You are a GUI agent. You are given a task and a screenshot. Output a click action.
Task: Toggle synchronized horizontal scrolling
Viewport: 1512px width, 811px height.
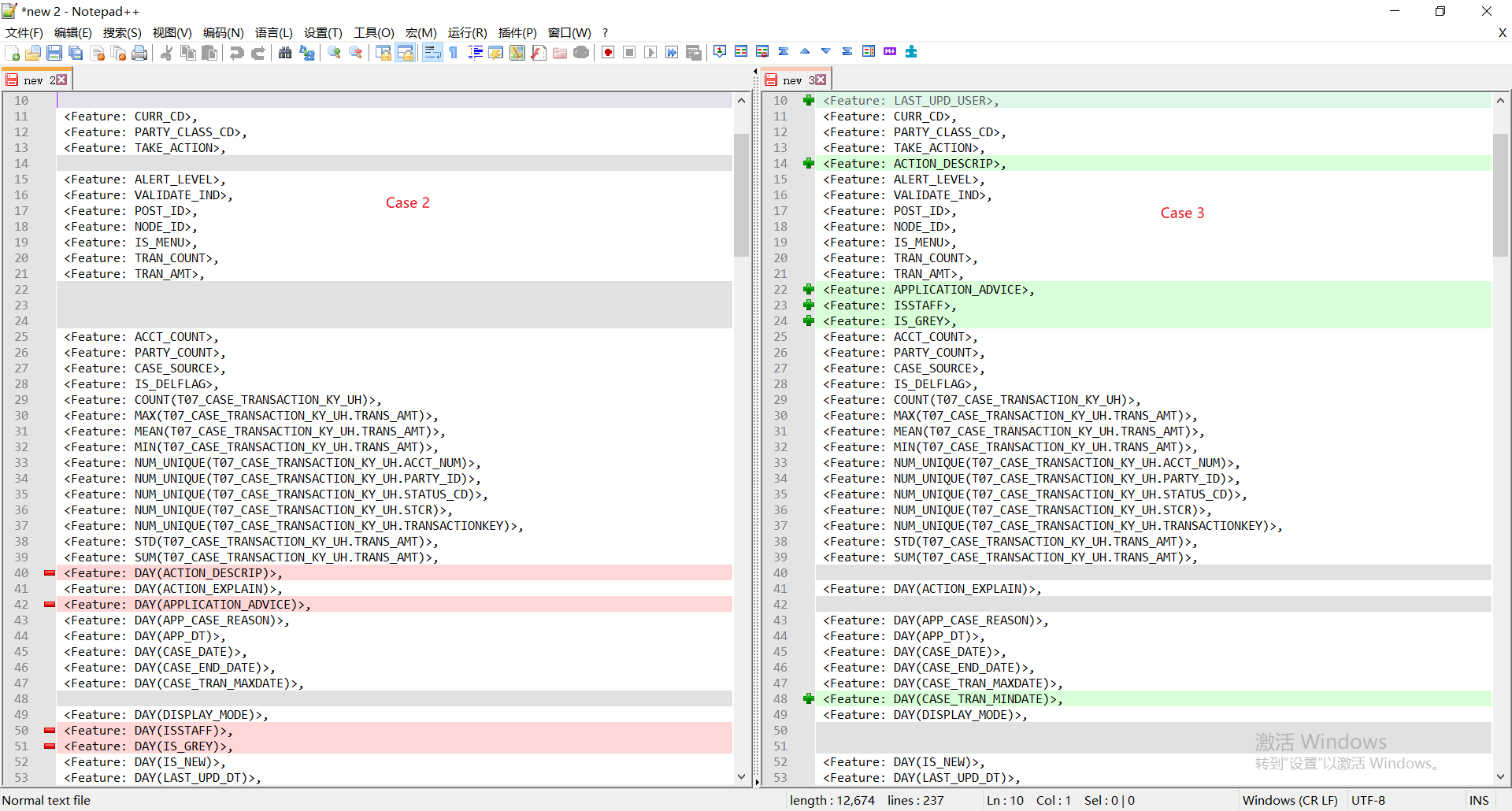405,53
